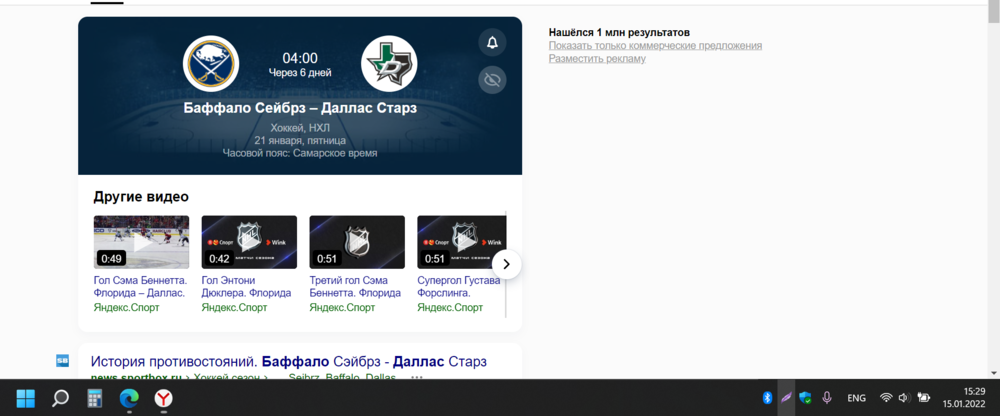The width and height of the screenshot is (1000, 416).
Task: Click the battery status icon
Action: tap(923, 397)
